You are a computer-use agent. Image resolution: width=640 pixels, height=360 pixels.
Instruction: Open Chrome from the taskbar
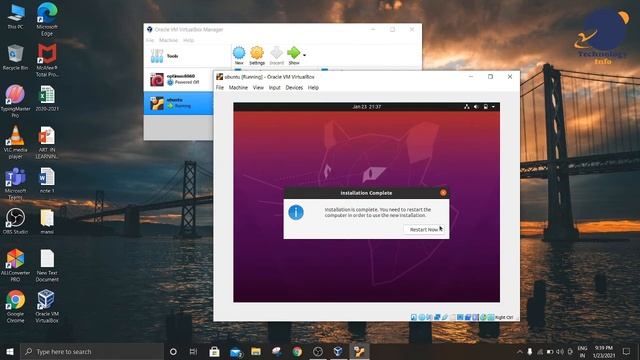[x=297, y=351]
